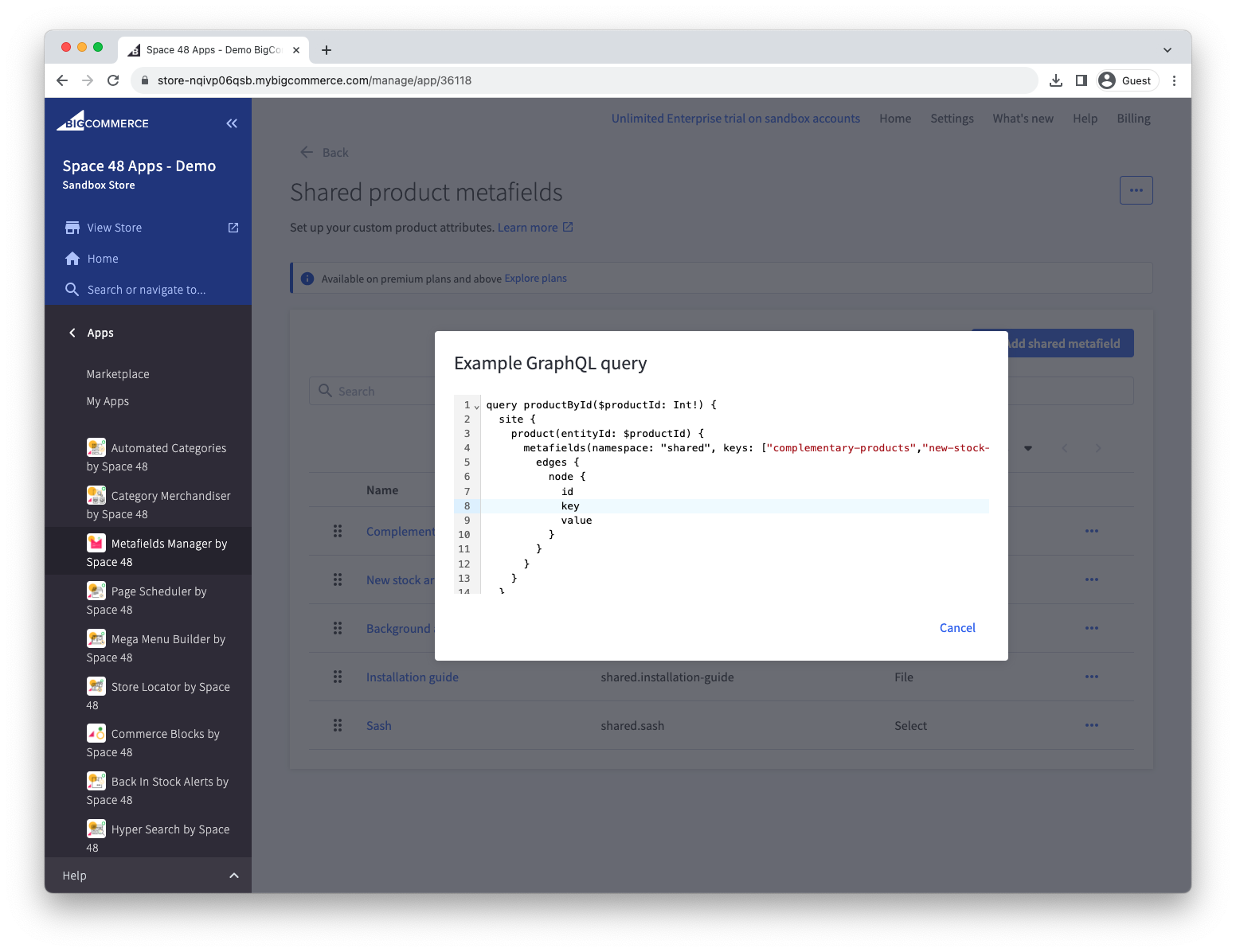The image size is (1236, 952).
Task: Click the Back arrow link
Action: (324, 152)
